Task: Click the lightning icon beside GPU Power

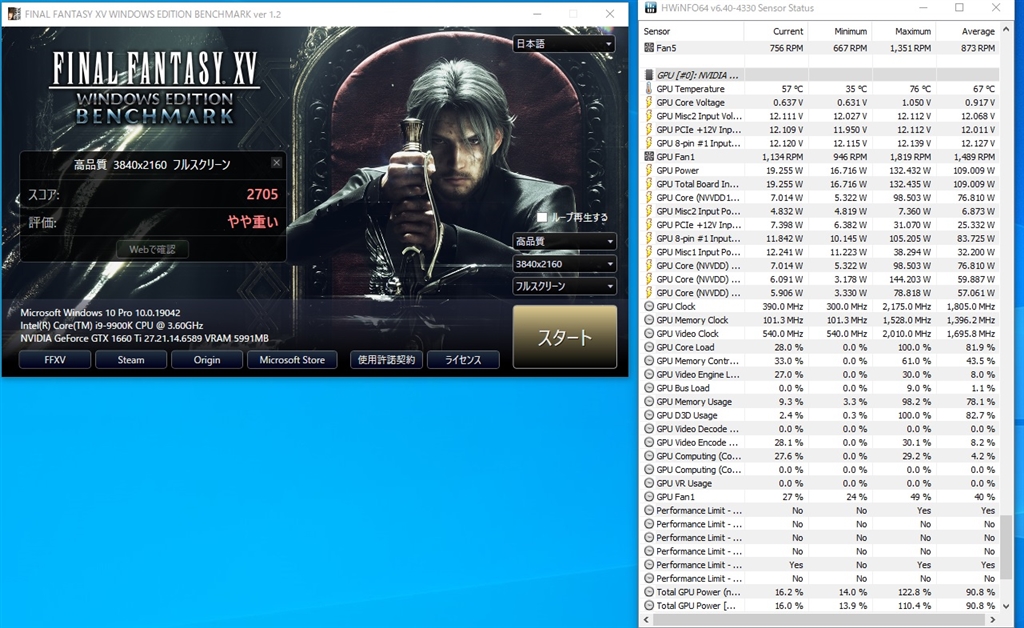Action: (x=648, y=170)
